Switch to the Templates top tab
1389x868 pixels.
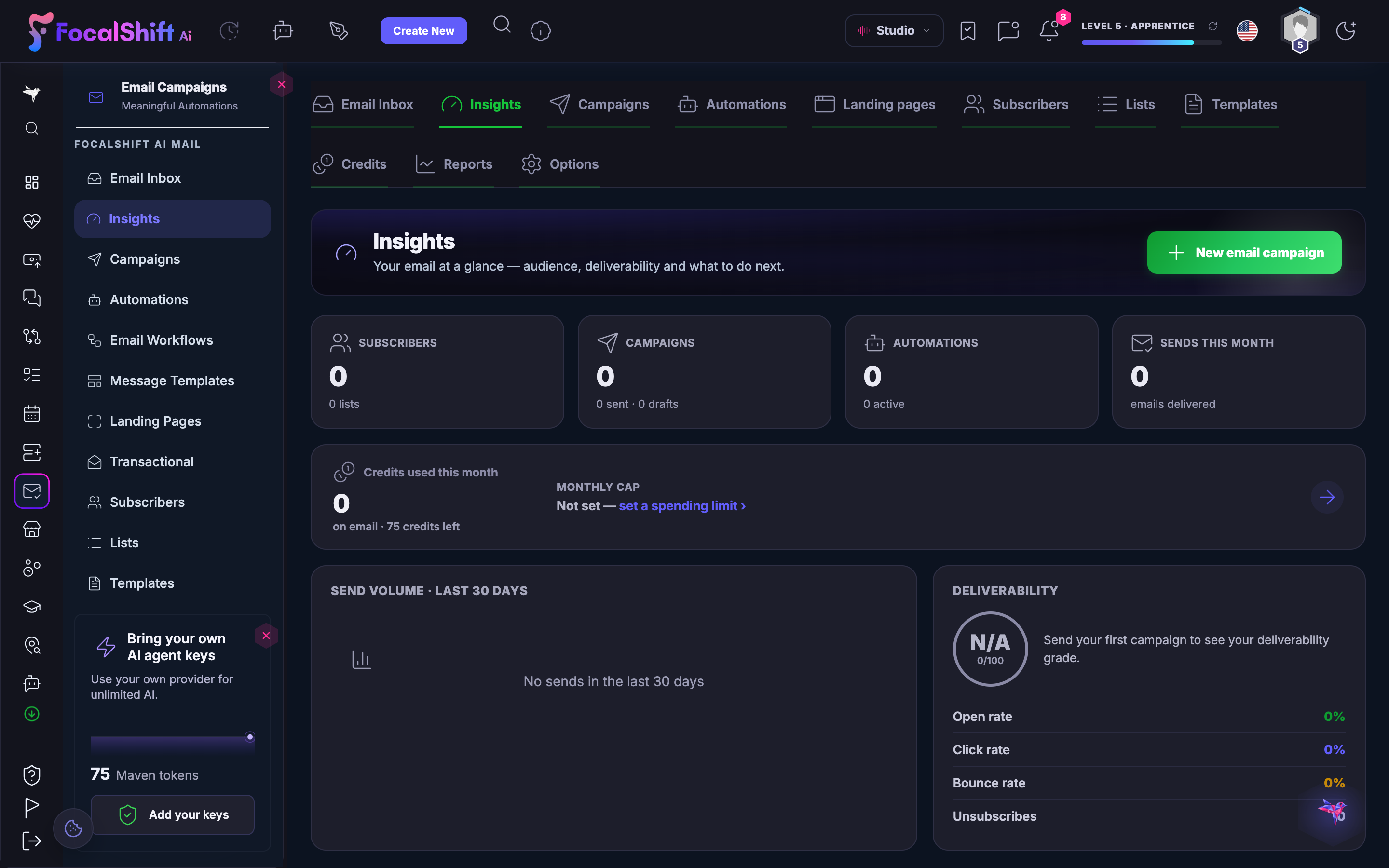1229,105
